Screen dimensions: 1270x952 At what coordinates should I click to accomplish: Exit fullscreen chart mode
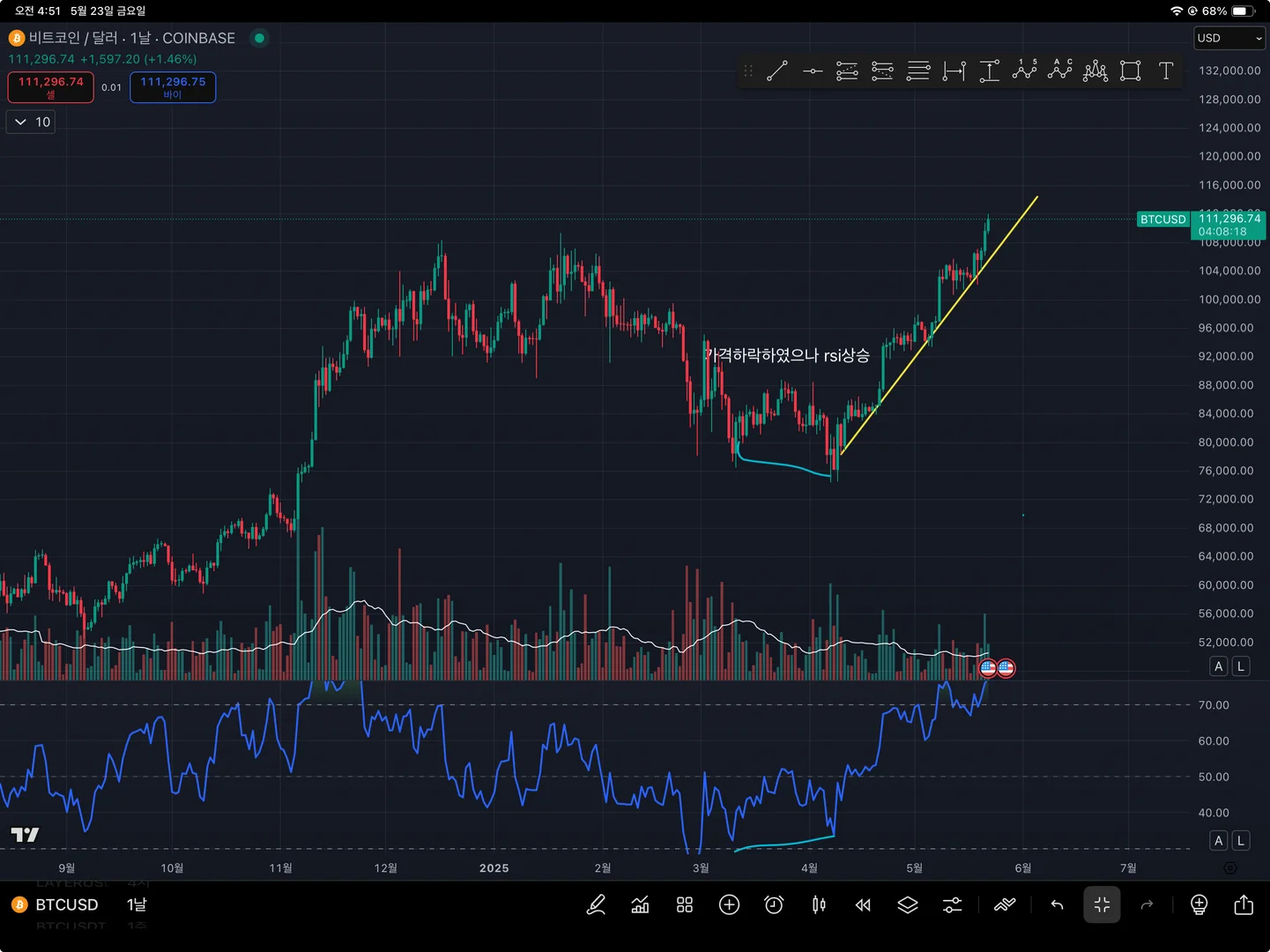click(1102, 904)
